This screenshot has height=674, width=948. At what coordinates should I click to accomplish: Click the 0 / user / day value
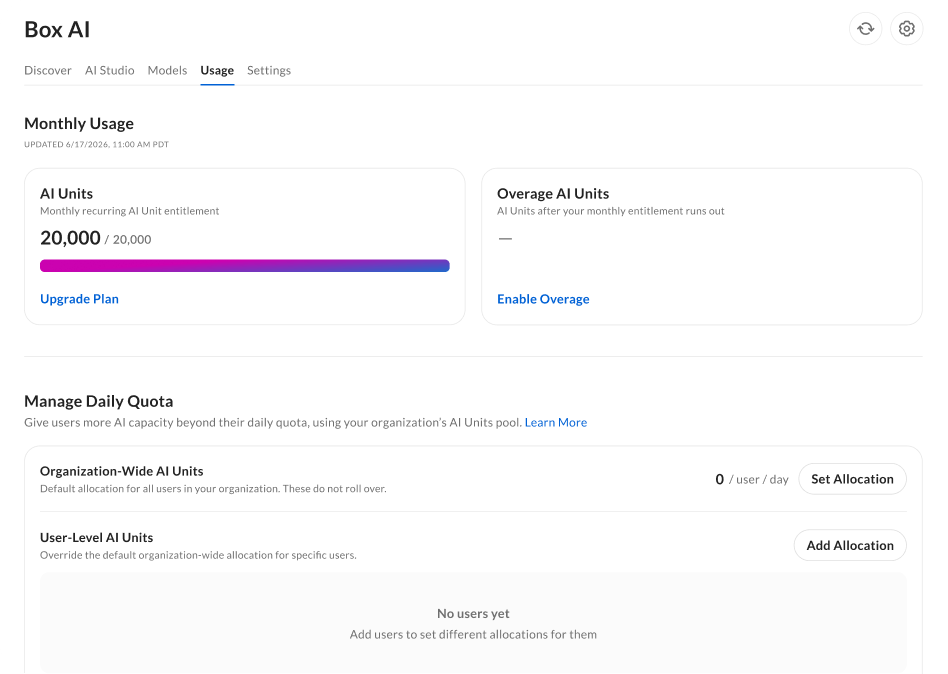(752, 479)
